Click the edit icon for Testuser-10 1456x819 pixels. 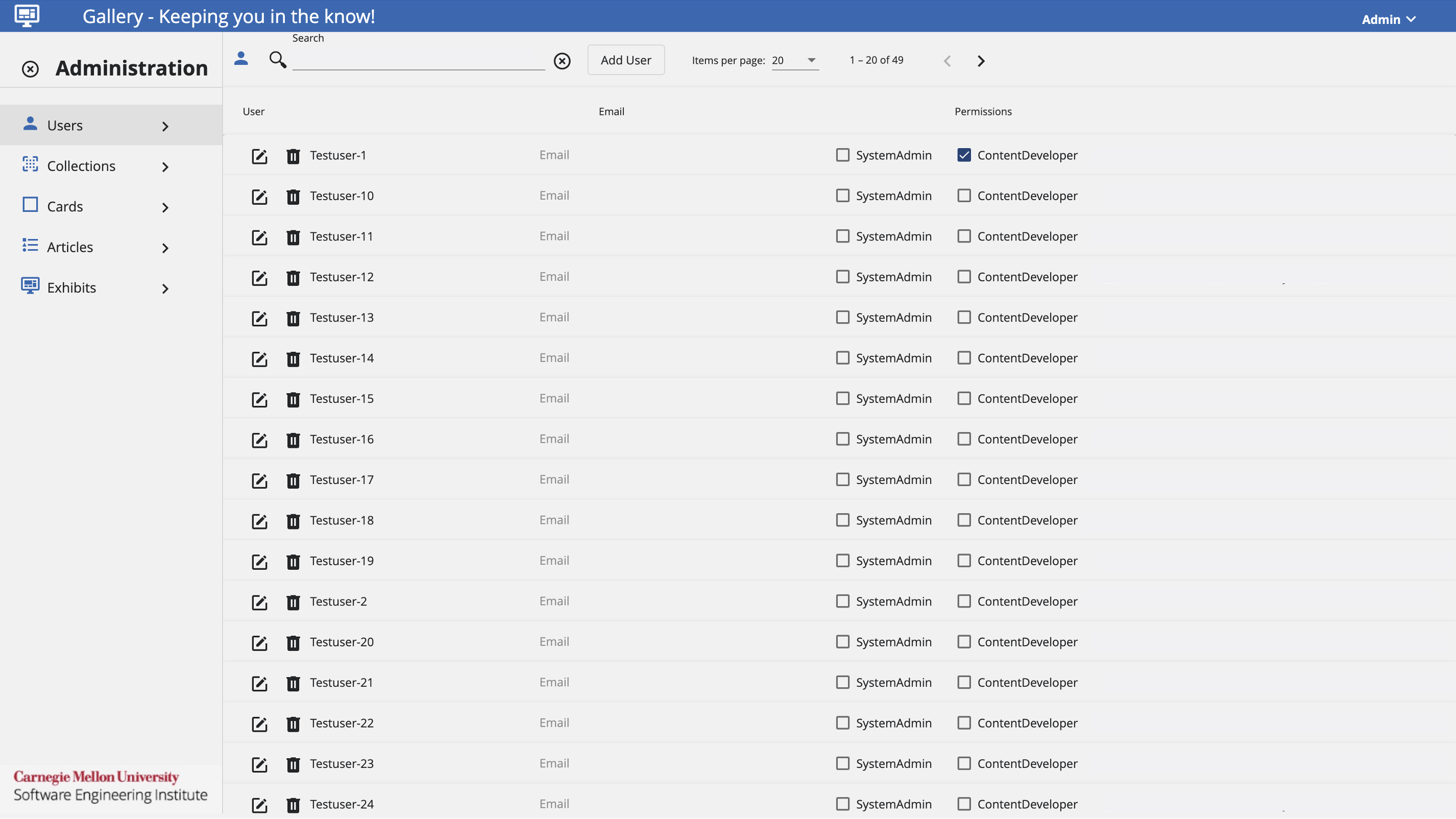[x=259, y=195]
